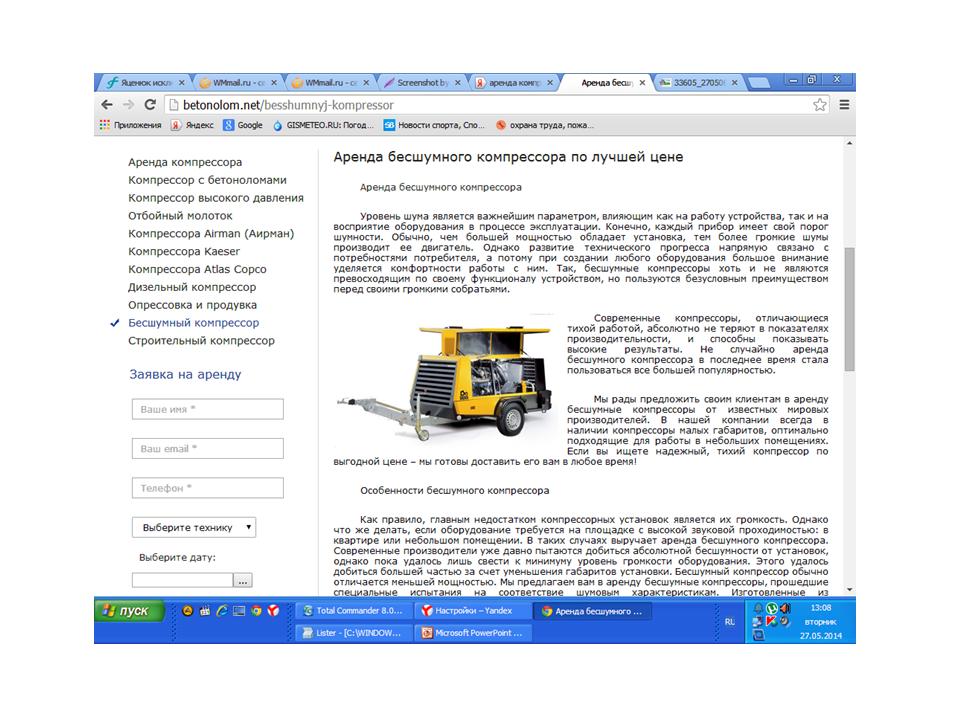Image resolution: width=960 pixels, height=720 pixels.
Task: Open Компрессор высокого давления link
Action: coord(216,198)
